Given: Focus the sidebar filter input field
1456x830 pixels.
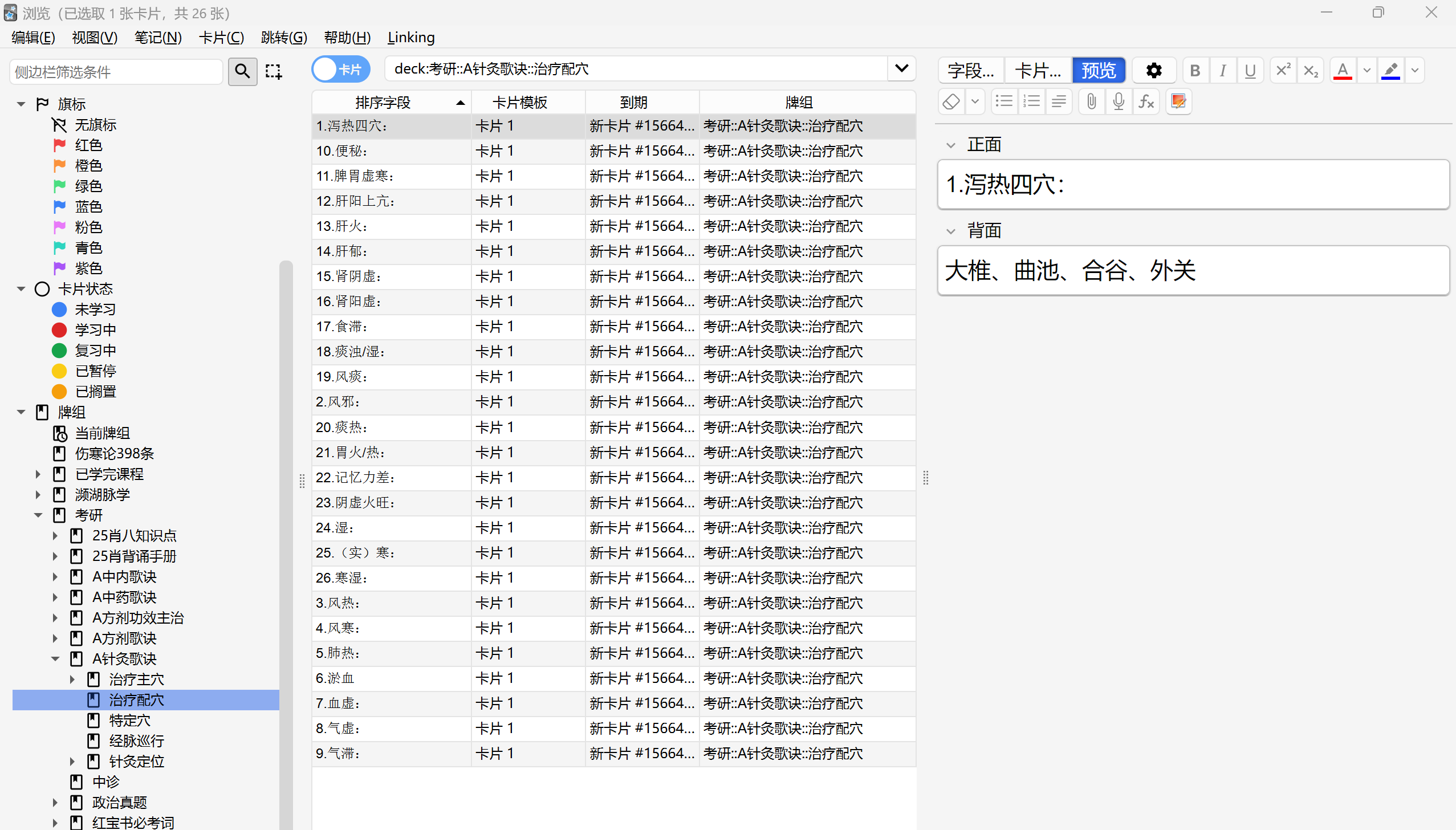Looking at the screenshot, I should click(x=116, y=72).
